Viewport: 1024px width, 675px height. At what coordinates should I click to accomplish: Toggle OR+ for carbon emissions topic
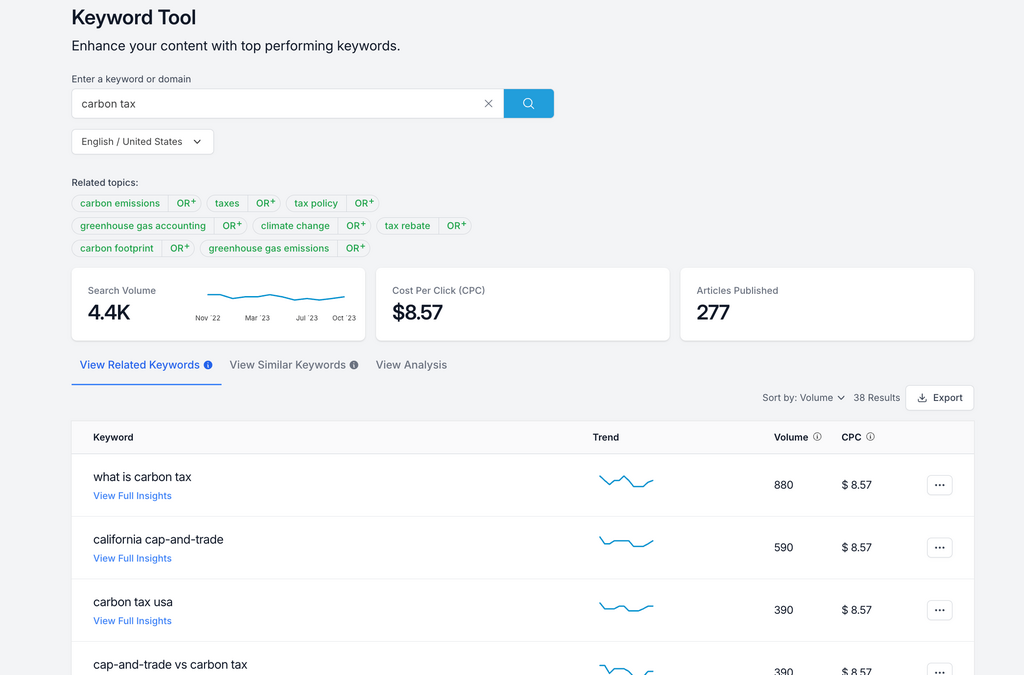coord(185,203)
